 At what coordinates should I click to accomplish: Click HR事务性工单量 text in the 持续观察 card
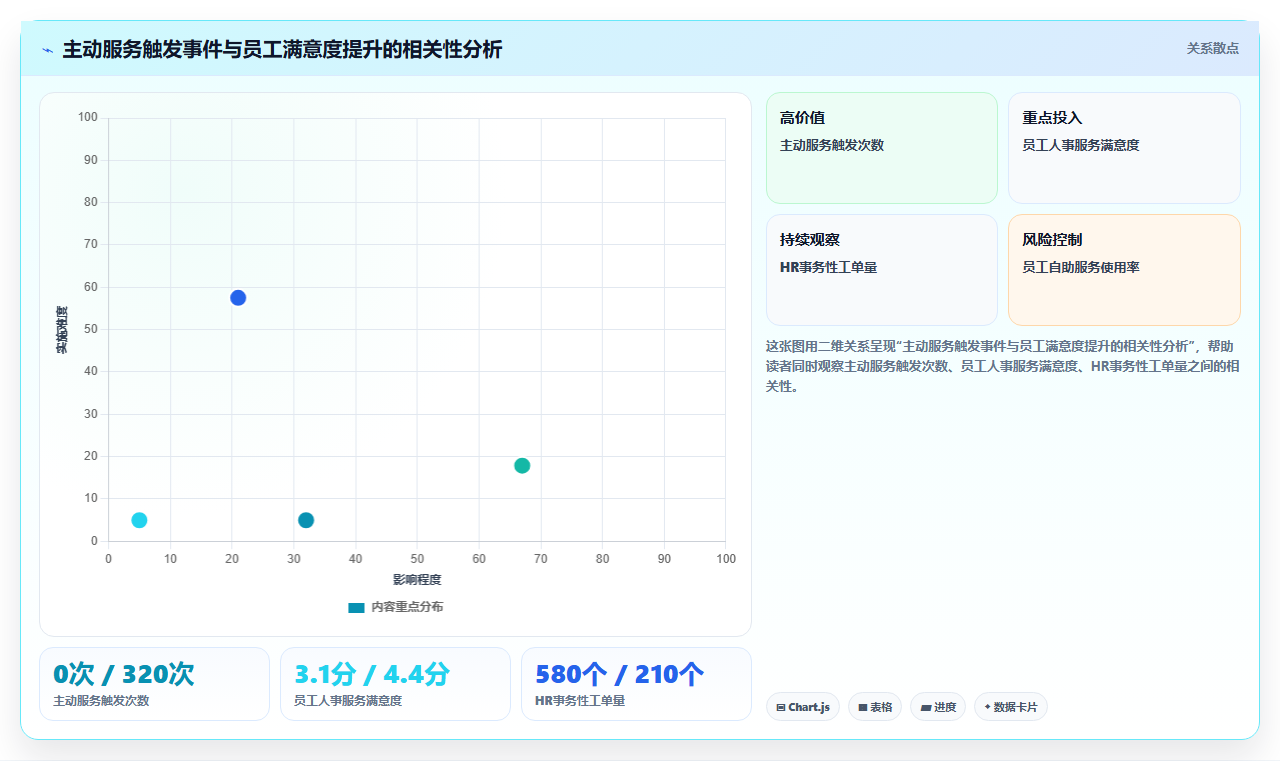tap(829, 267)
